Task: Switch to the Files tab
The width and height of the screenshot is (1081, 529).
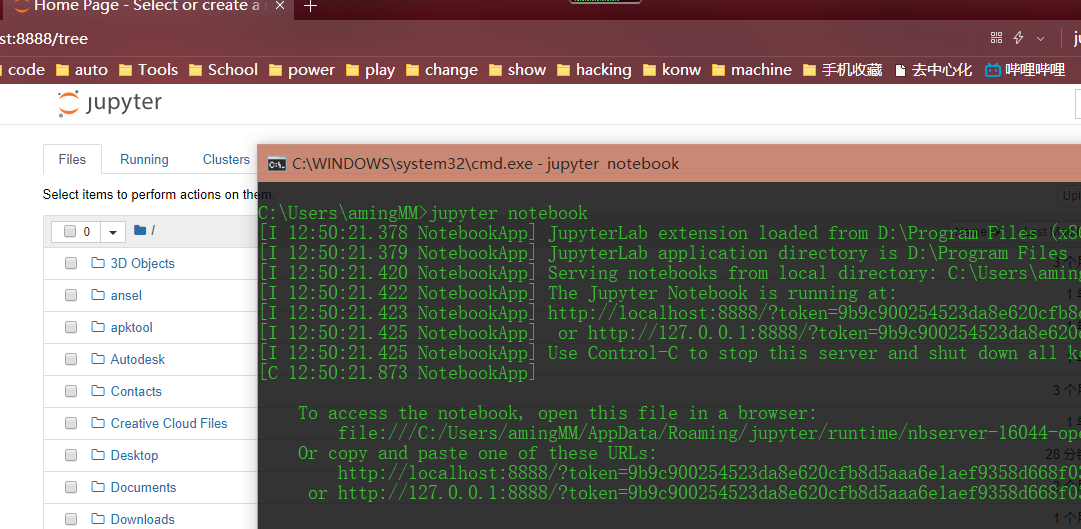Action: (72, 159)
